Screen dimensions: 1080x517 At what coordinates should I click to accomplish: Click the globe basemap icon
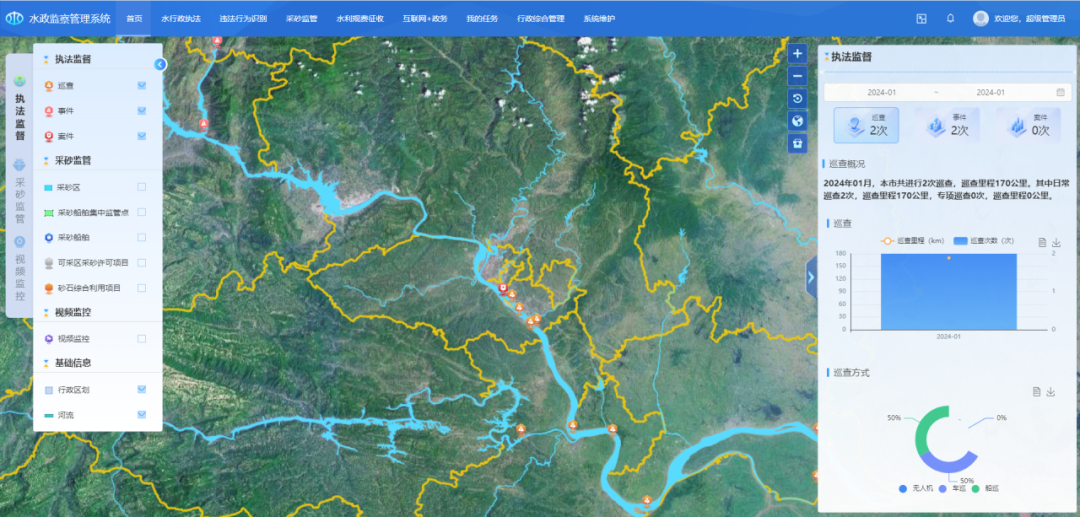(797, 120)
